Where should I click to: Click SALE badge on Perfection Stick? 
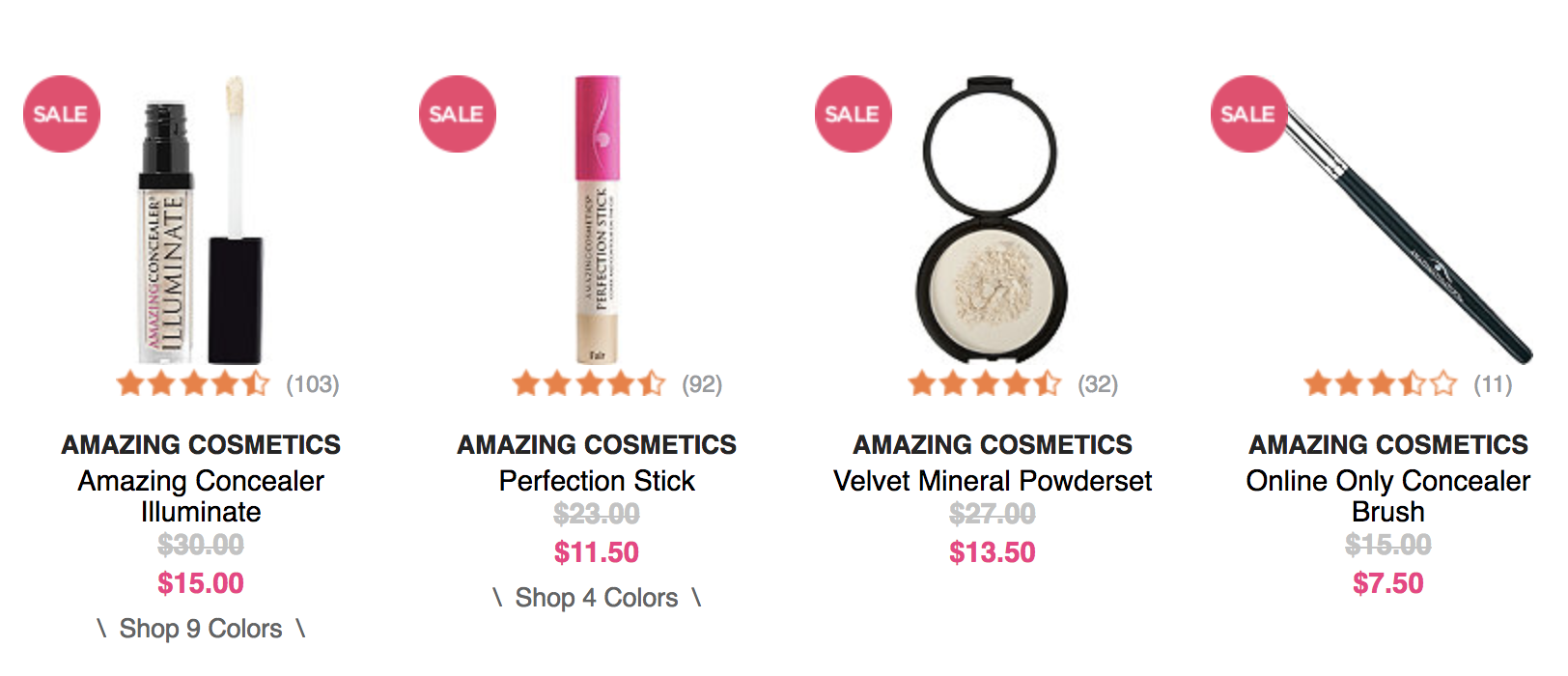pyautogui.click(x=458, y=114)
